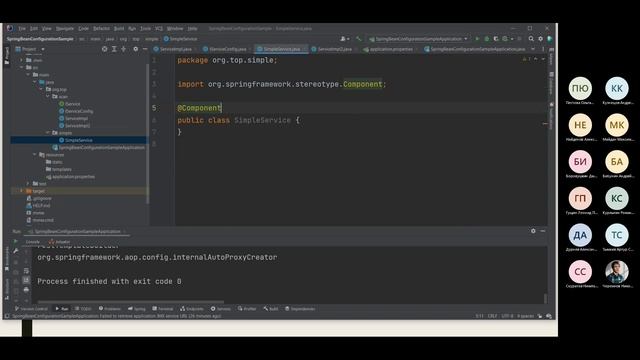Switch to IServiceConfig.java editor tab
The image size is (640, 360).
pos(227,49)
